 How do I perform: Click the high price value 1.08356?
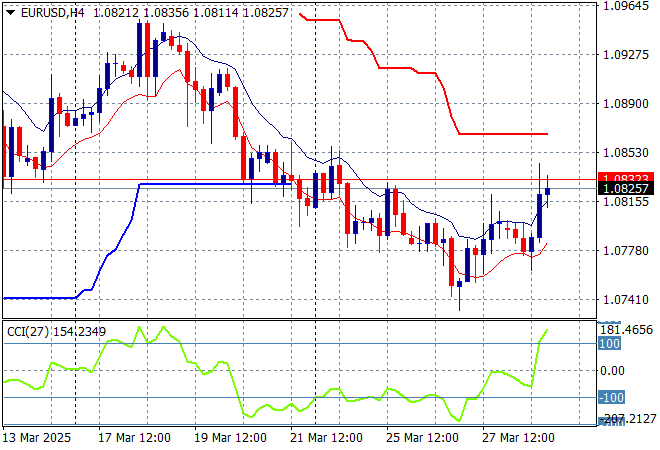pyautogui.click(x=166, y=13)
